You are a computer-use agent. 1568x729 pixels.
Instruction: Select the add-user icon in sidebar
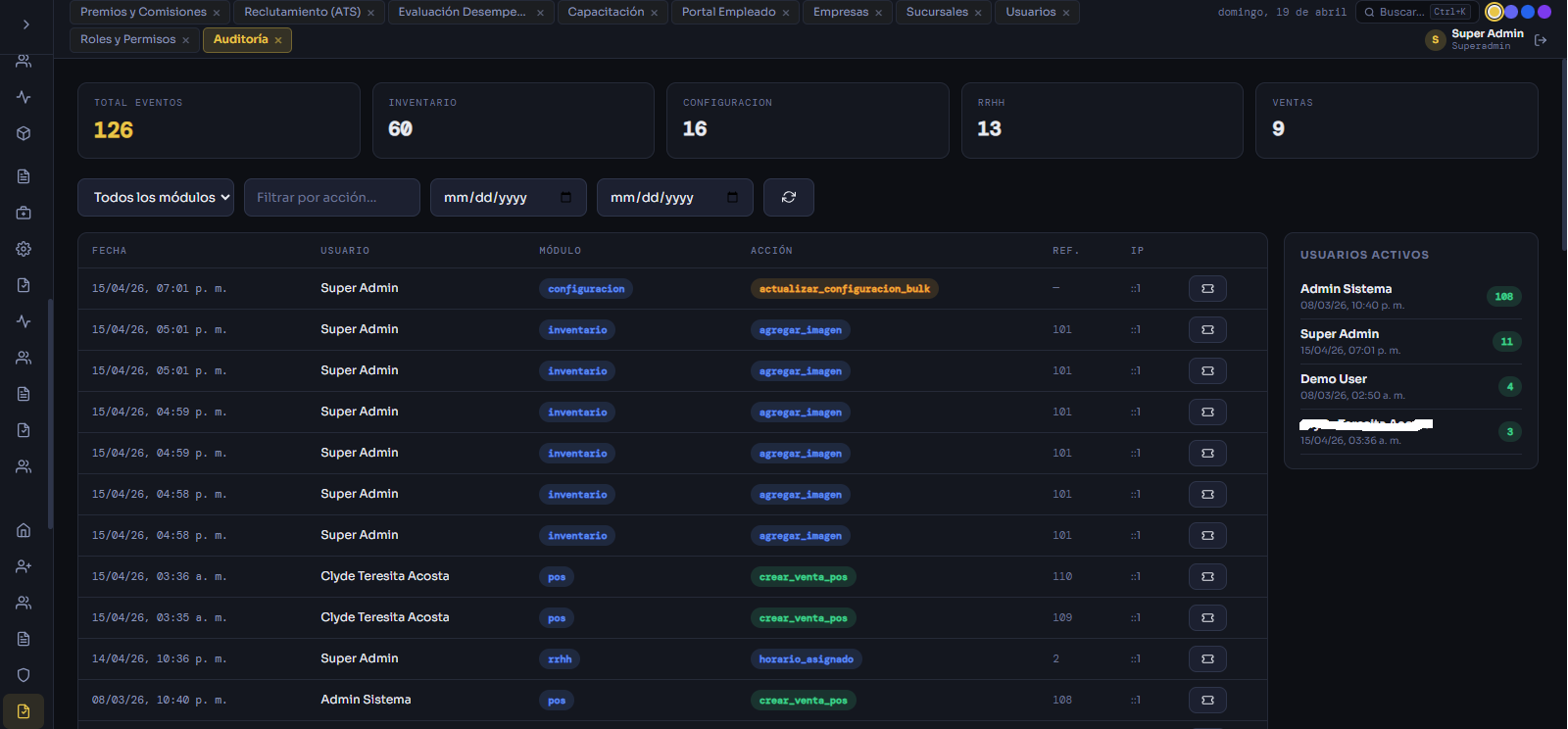point(24,566)
